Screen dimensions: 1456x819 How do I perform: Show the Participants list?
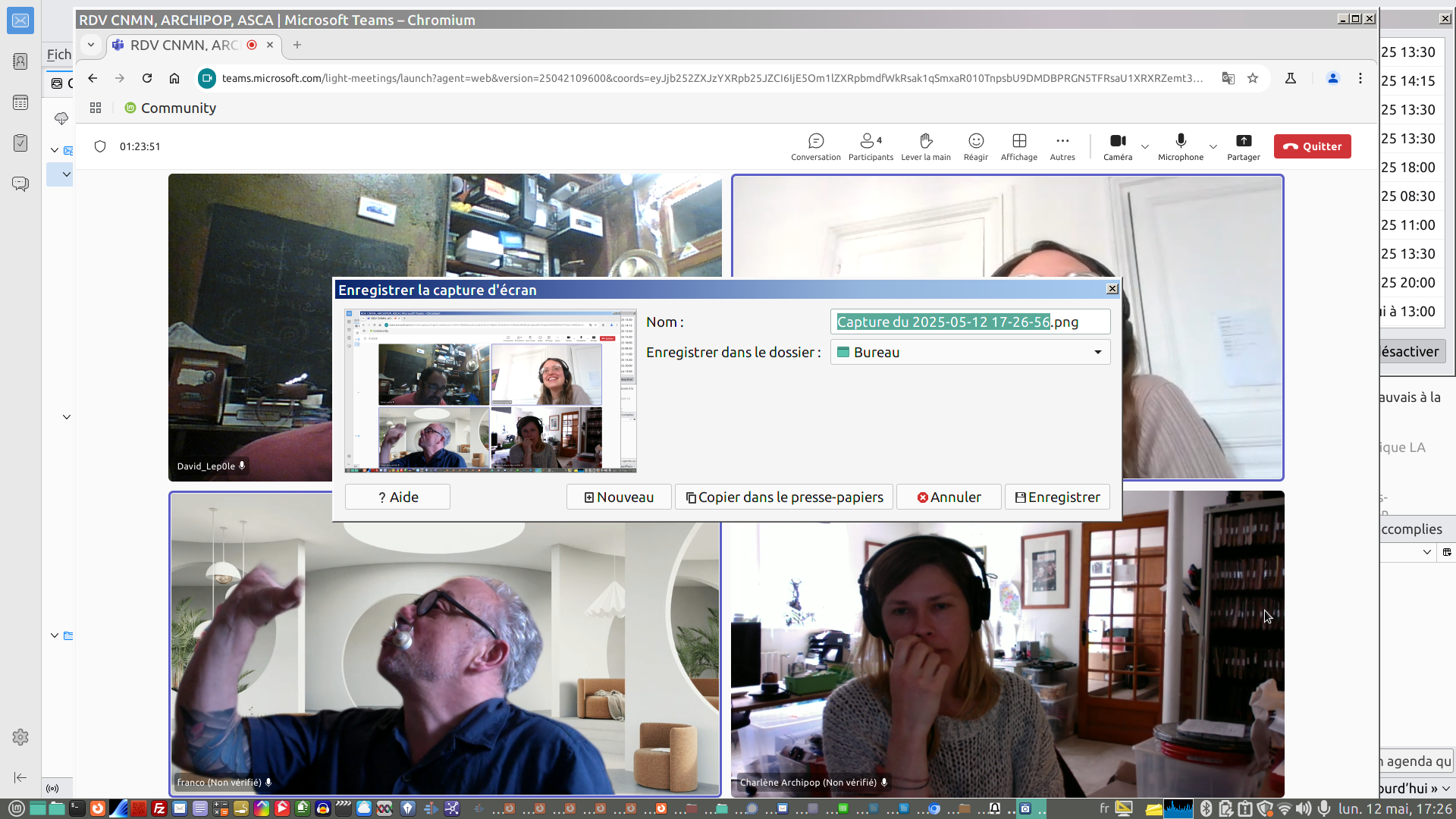(x=870, y=146)
